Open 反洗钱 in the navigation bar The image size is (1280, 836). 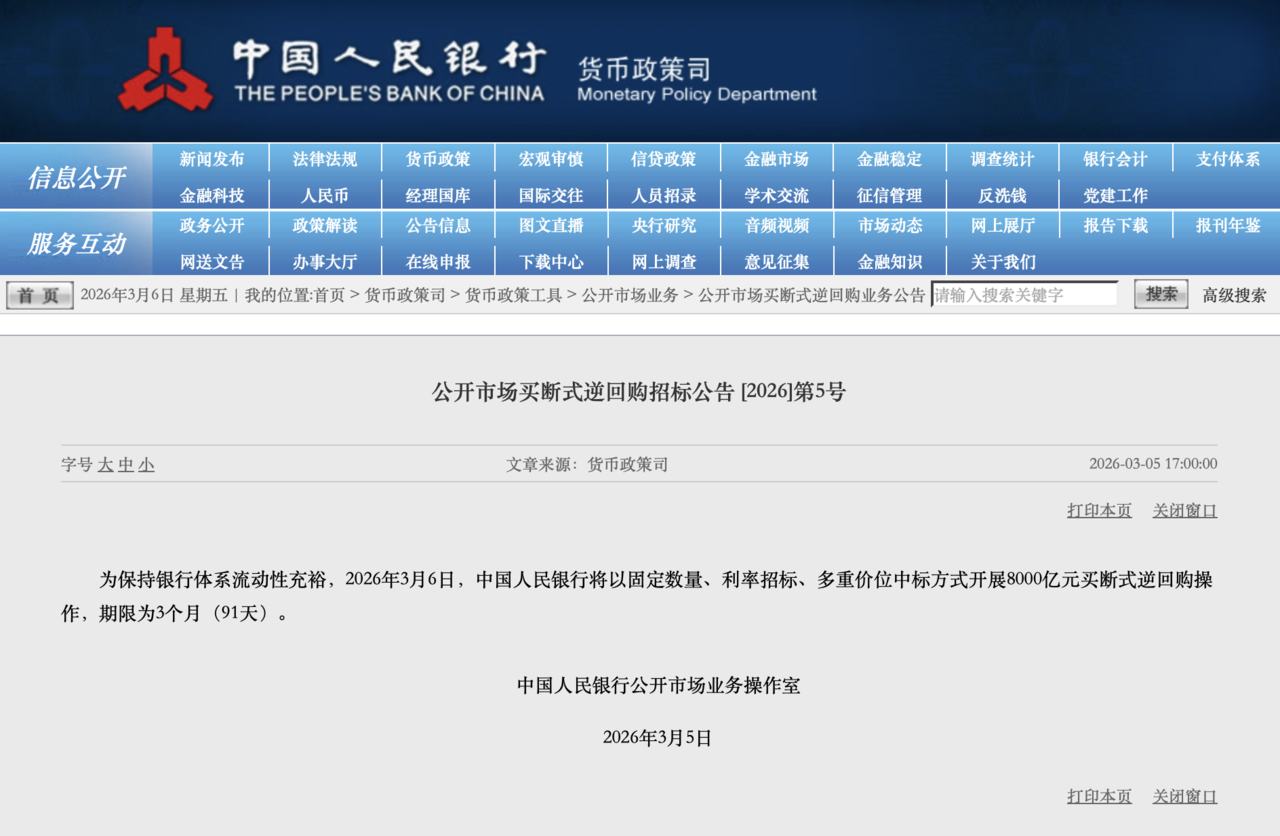coord(1001,194)
